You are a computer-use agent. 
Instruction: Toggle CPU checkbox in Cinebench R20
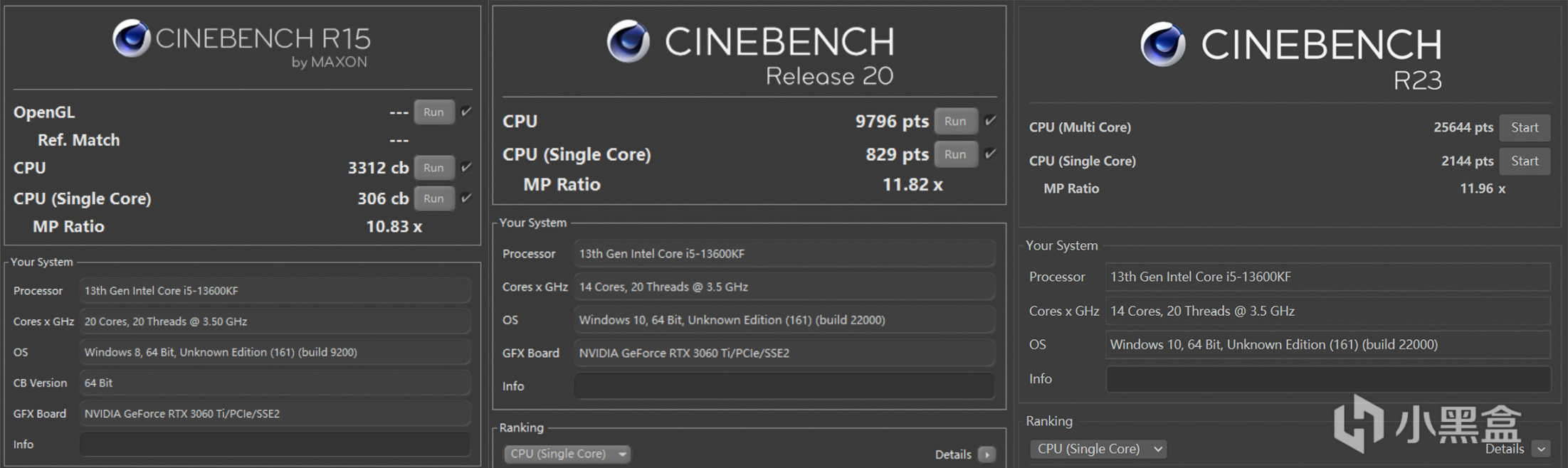click(x=990, y=121)
